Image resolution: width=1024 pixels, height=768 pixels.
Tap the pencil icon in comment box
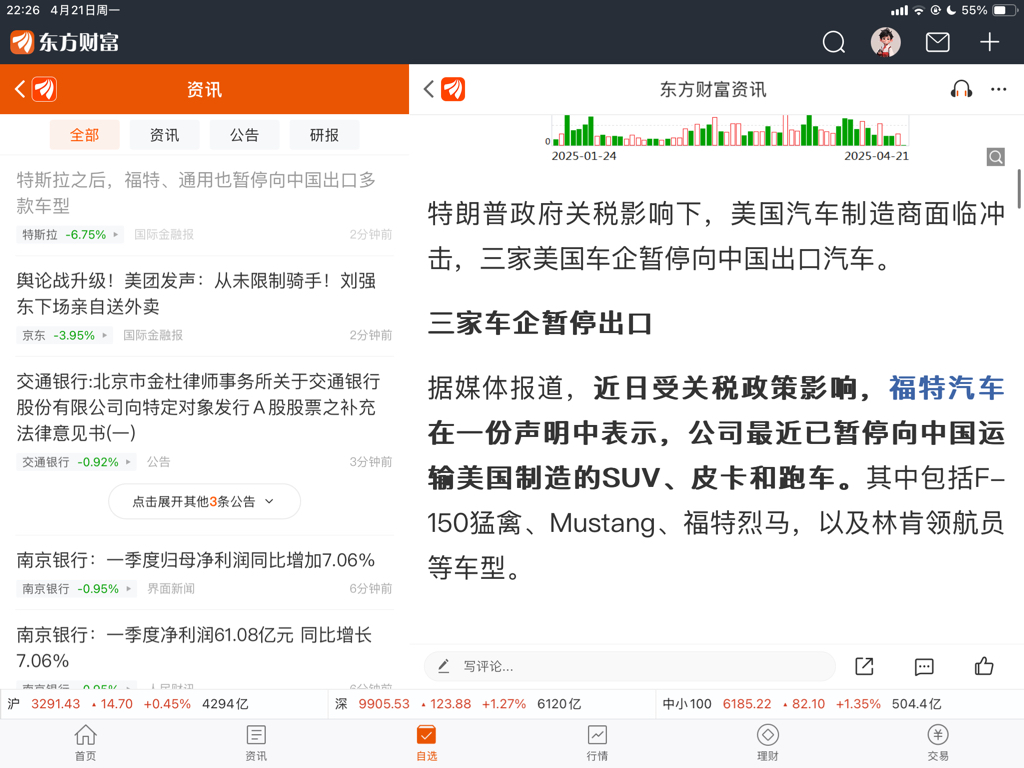pos(443,666)
